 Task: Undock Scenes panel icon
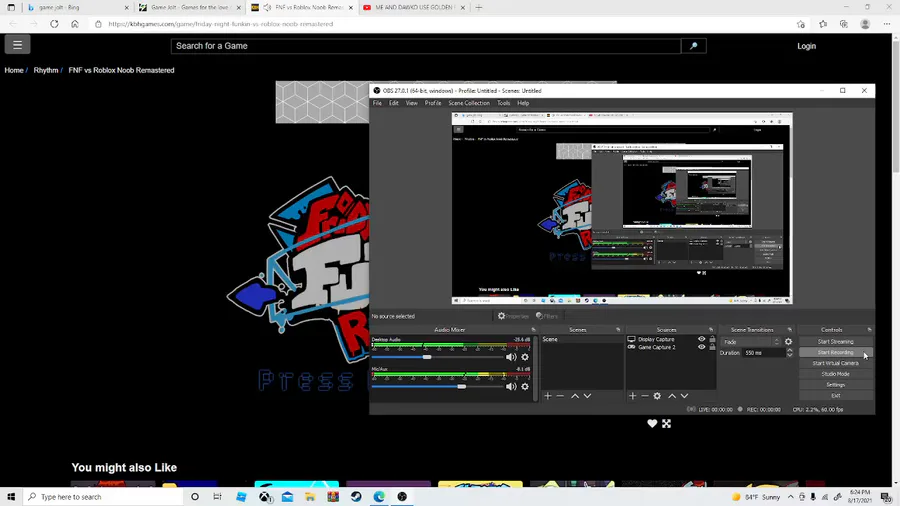[618, 330]
